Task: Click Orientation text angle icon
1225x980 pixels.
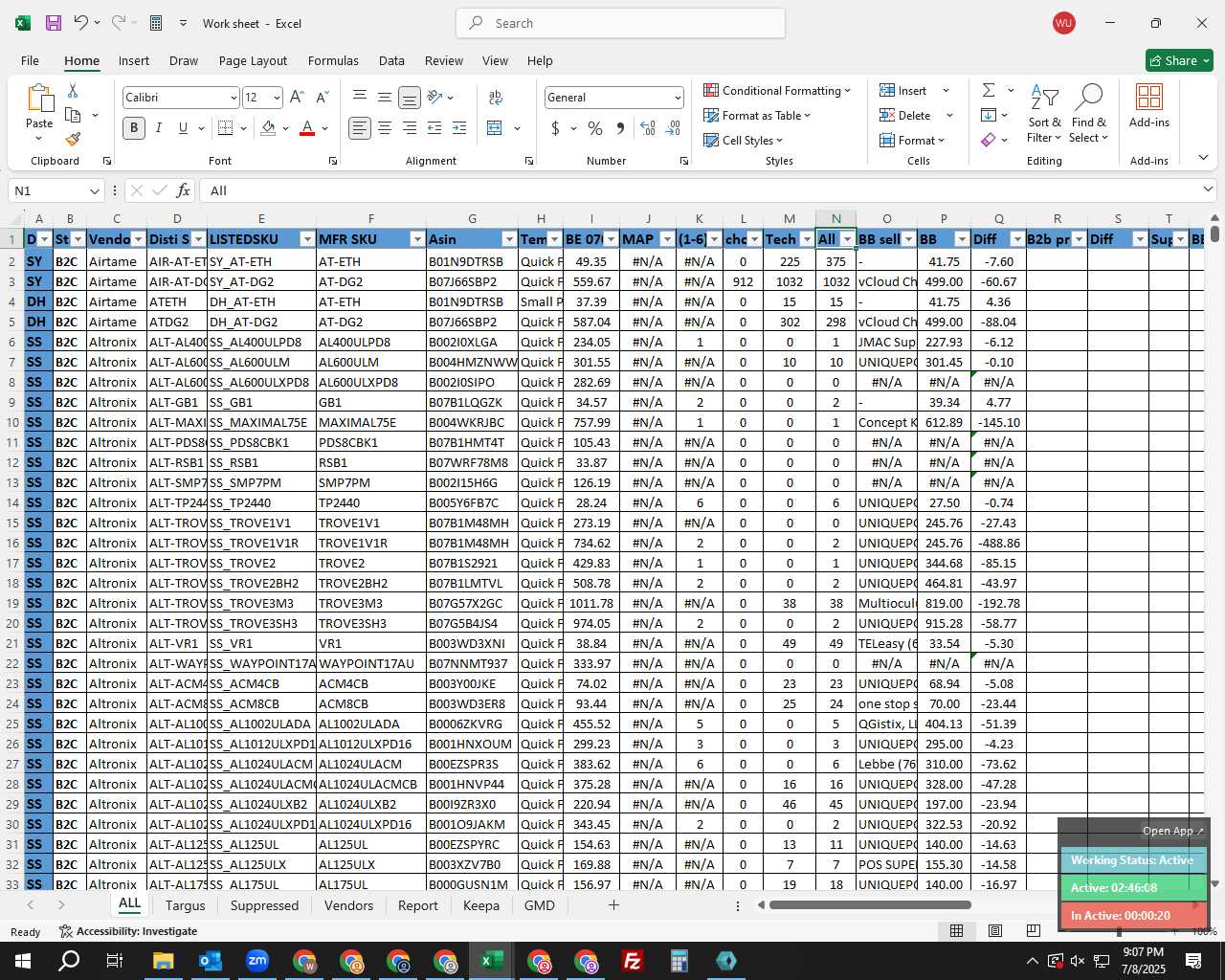Action: pyautogui.click(x=435, y=97)
